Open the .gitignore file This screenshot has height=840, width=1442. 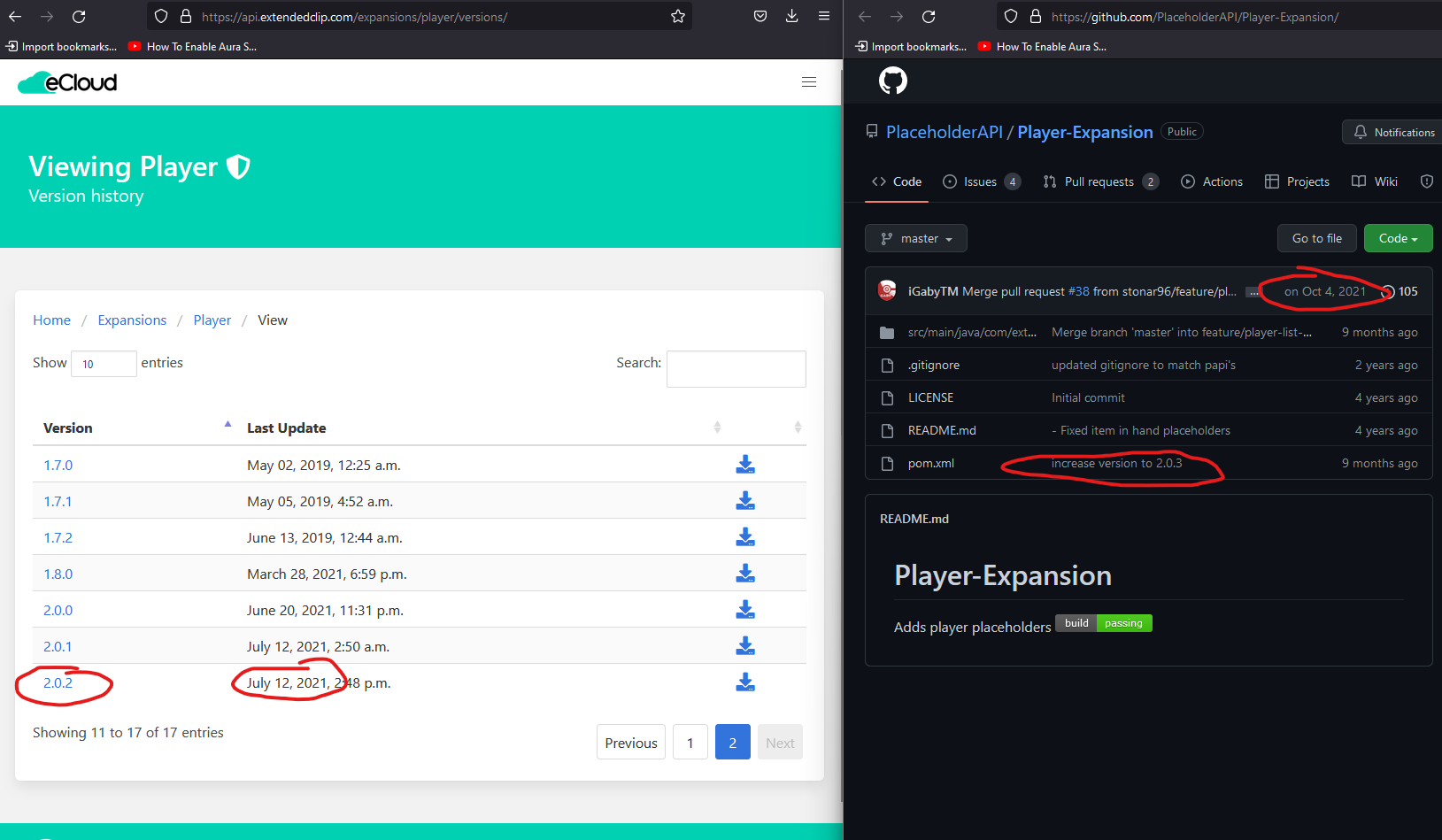[x=934, y=365]
